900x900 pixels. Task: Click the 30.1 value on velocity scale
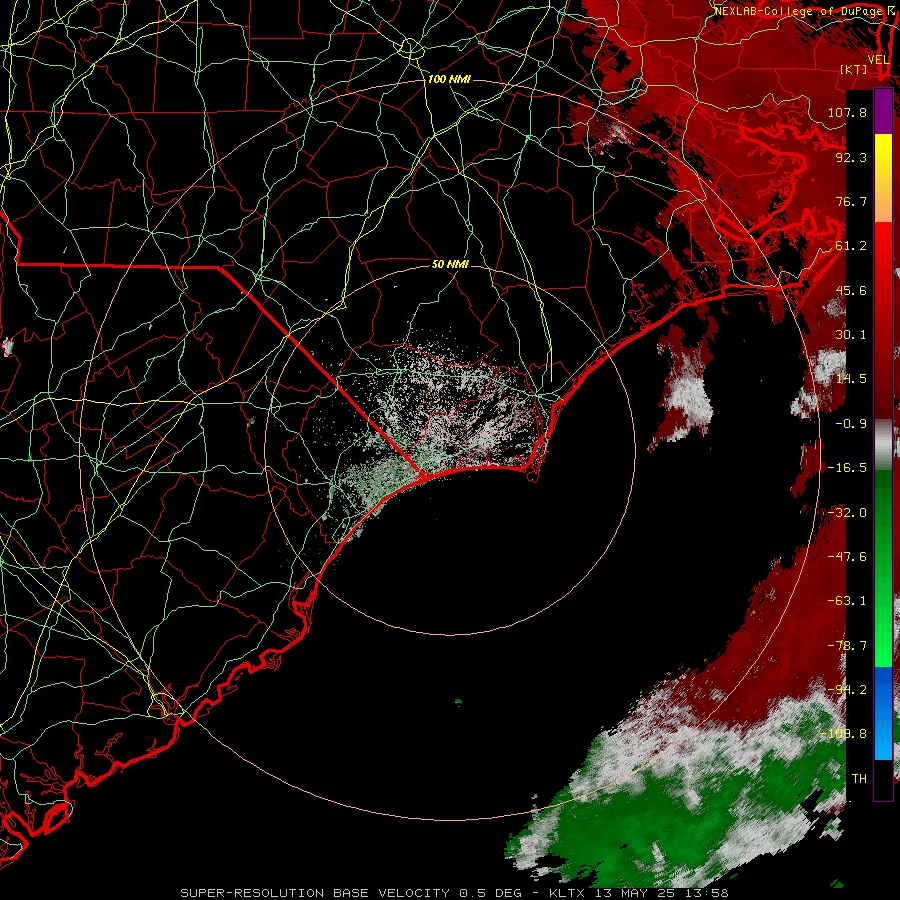(851, 335)
